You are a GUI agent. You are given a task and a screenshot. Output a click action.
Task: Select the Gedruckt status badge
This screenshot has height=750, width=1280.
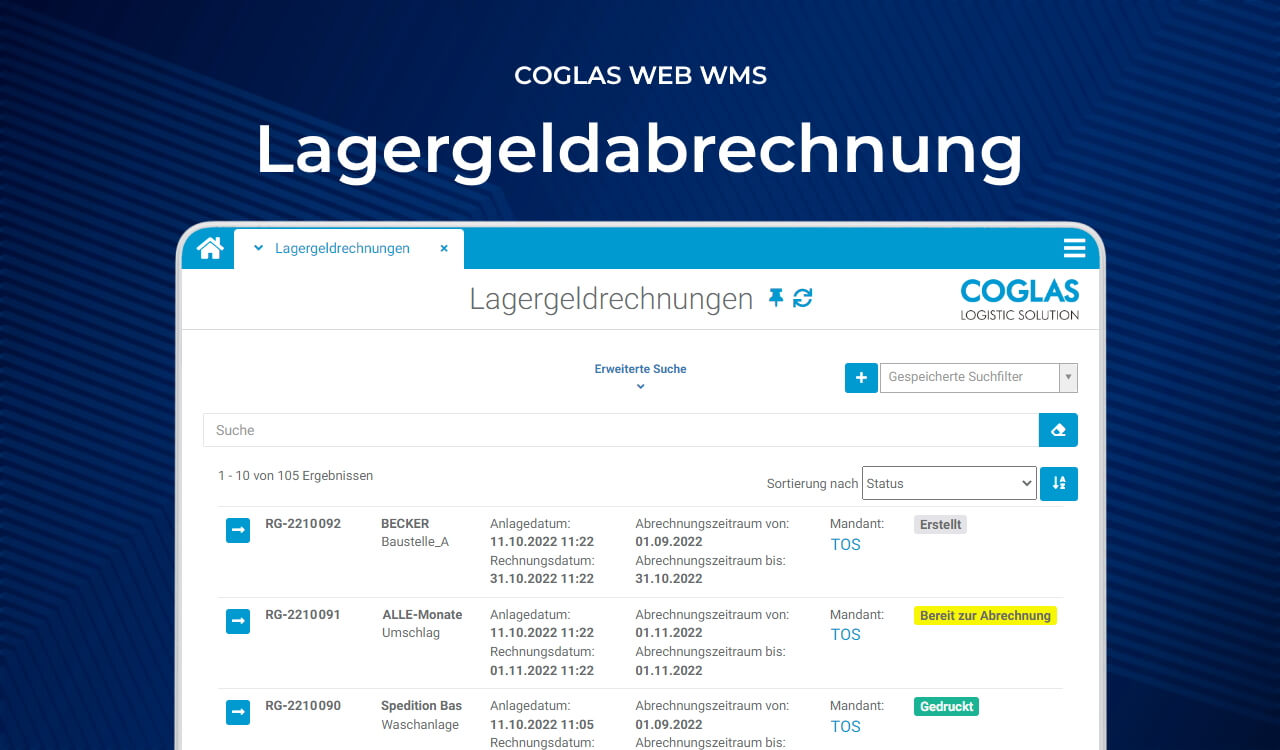946,706
